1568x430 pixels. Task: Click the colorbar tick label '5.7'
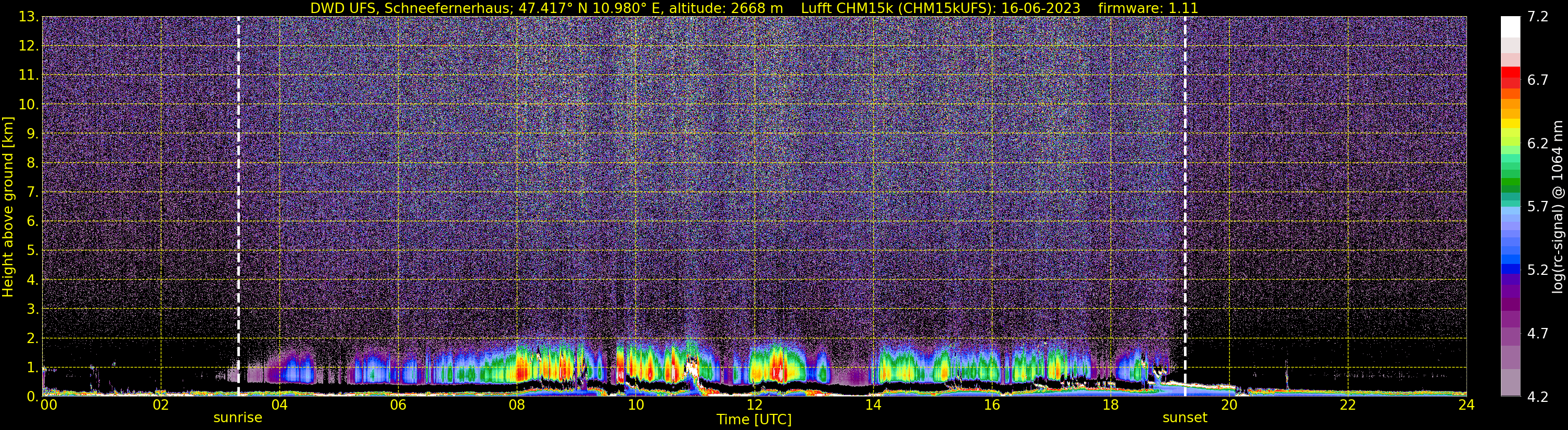1538,207
